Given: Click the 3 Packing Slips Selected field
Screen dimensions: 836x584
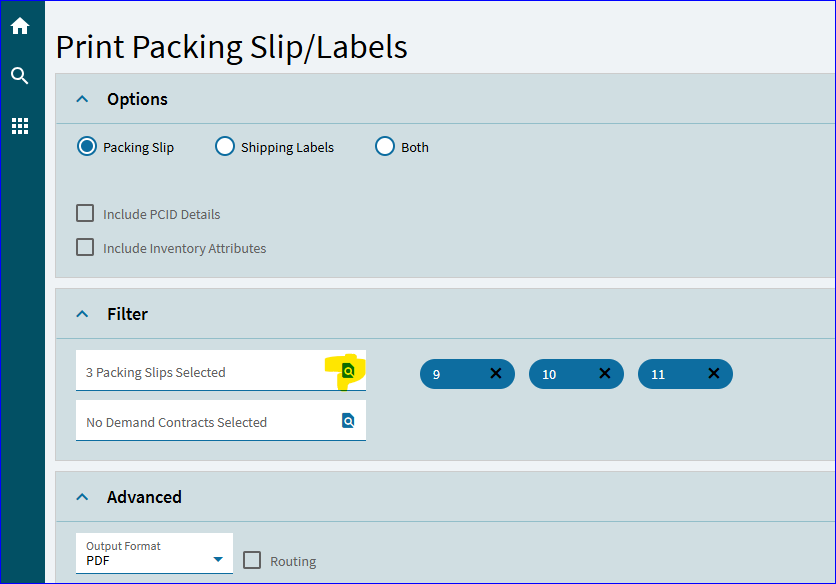Looking at the screenshot, I should tap(221, 371).
